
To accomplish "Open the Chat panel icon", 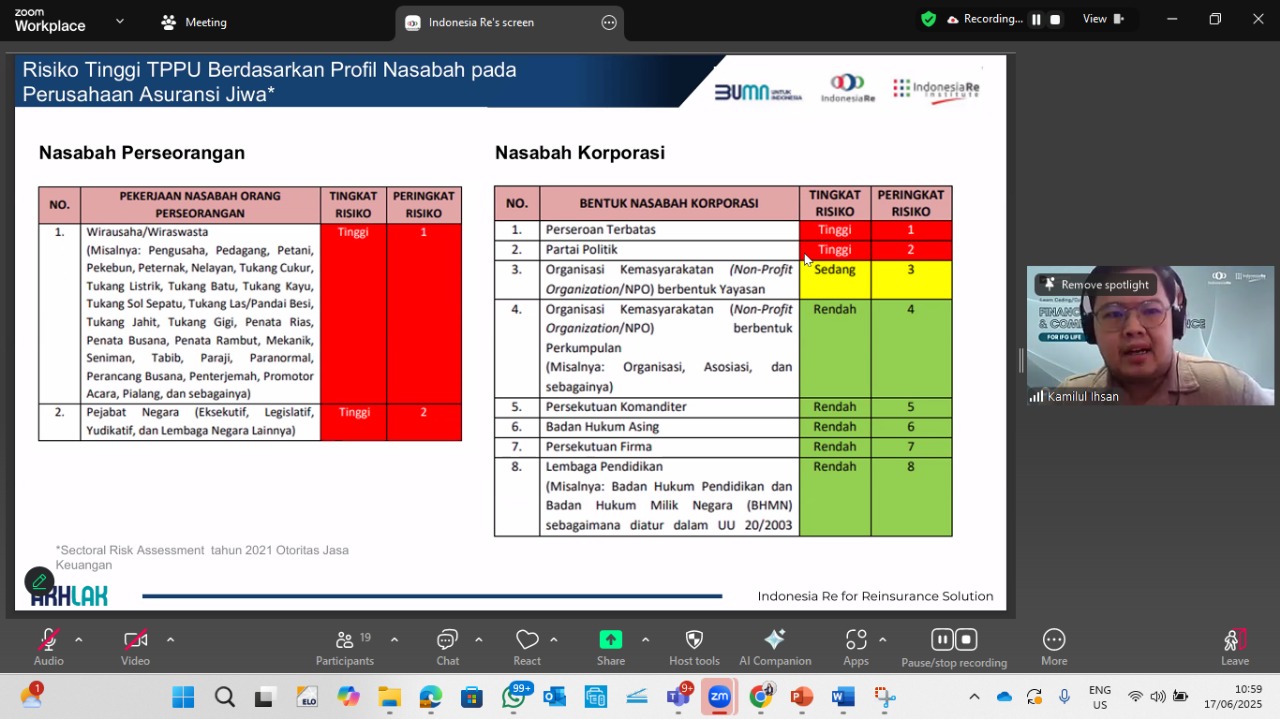I will [x=447, y=640].
